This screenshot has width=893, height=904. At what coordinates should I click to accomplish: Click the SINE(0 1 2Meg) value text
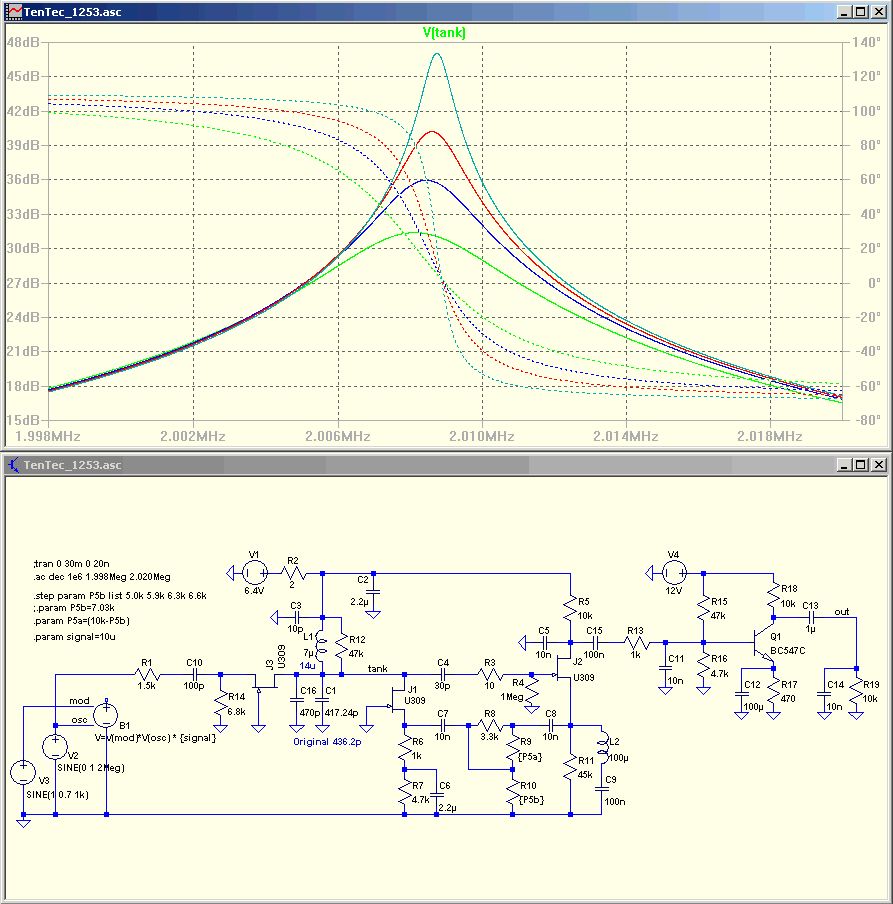pyautogui.click(x=91, y=768)
